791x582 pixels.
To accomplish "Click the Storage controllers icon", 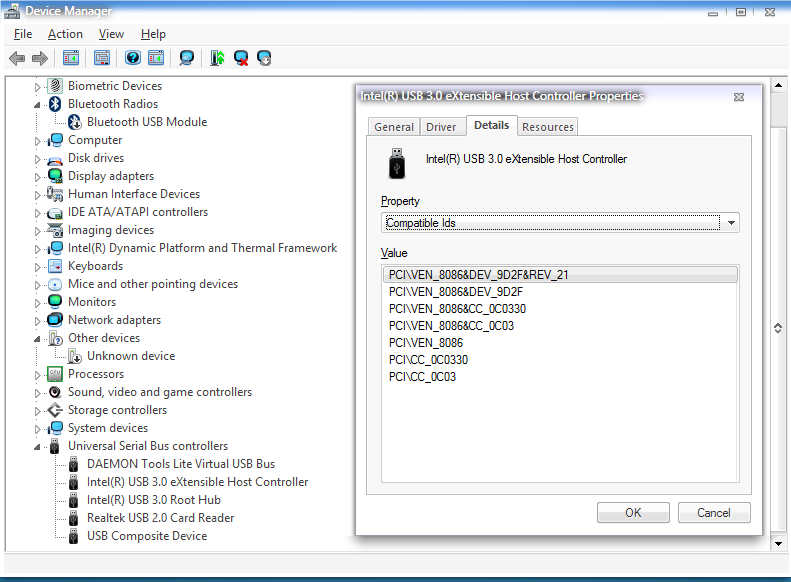I will coord(55,410).
